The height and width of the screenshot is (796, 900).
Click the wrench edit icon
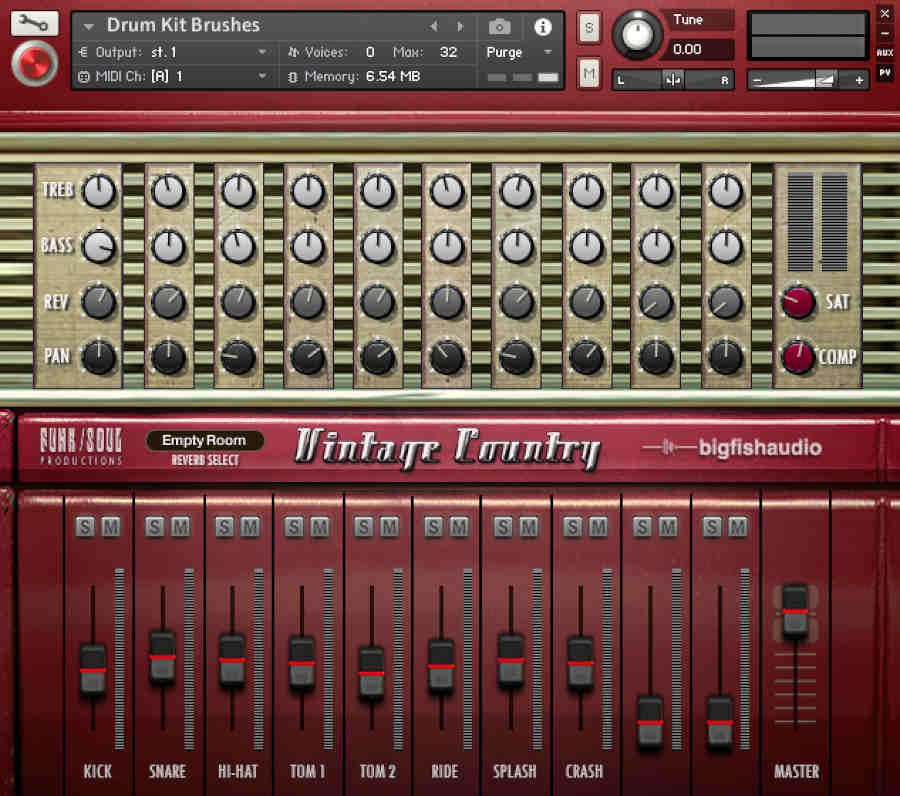(33, 21)
